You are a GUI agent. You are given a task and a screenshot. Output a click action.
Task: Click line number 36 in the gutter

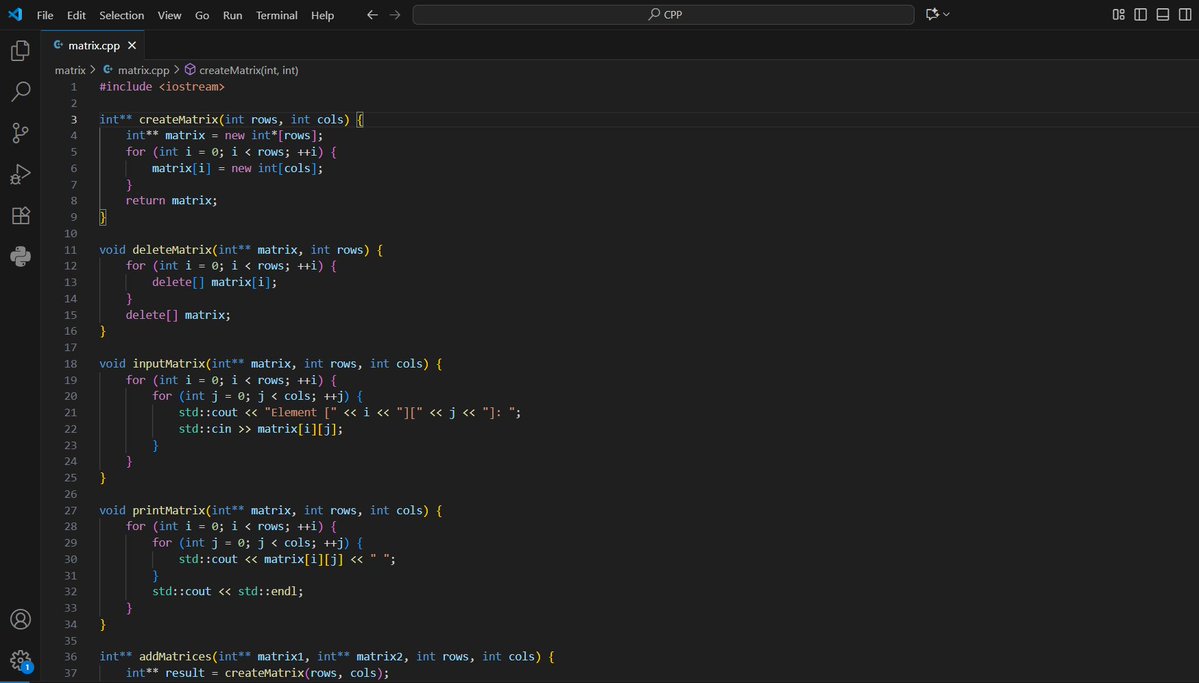pos(71,656)
